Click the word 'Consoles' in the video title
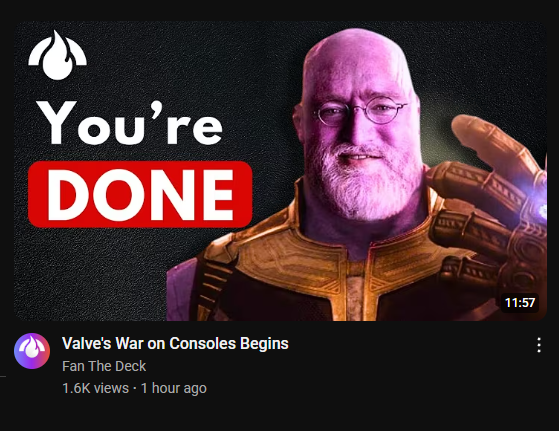This screenshot has width=559, height=431. click(x=202, y=344)
